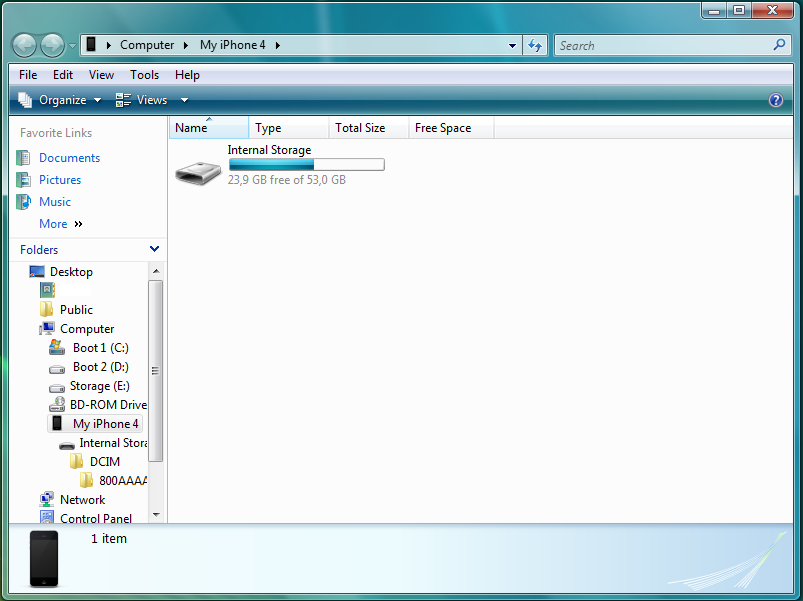Select Storage (E:) drive in tree
This screenshot has height=601, width=803.
[x=100, y=385]
